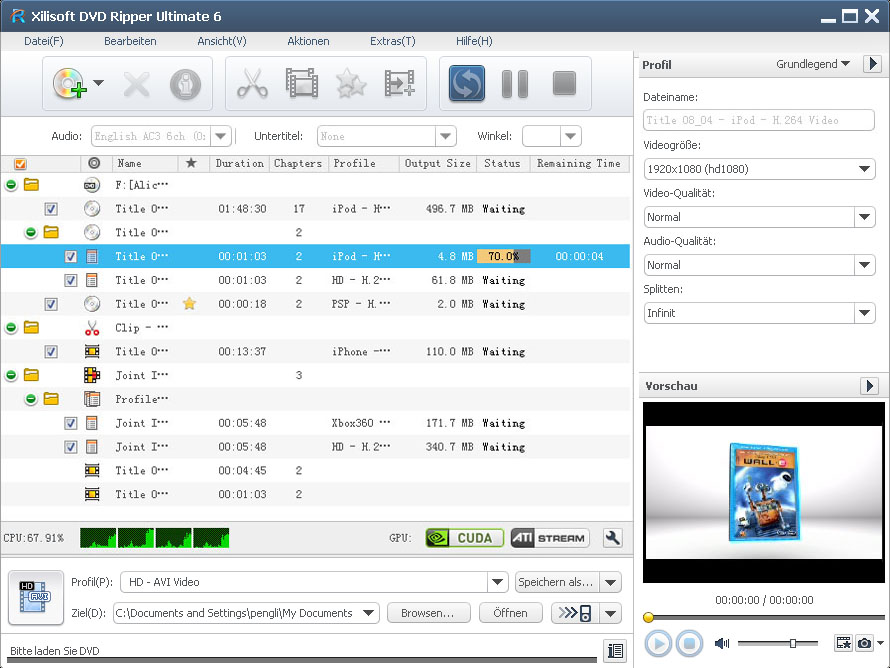Click the Speichern als... button
Viewport: 890px width, 668px height.
(556, 582)
